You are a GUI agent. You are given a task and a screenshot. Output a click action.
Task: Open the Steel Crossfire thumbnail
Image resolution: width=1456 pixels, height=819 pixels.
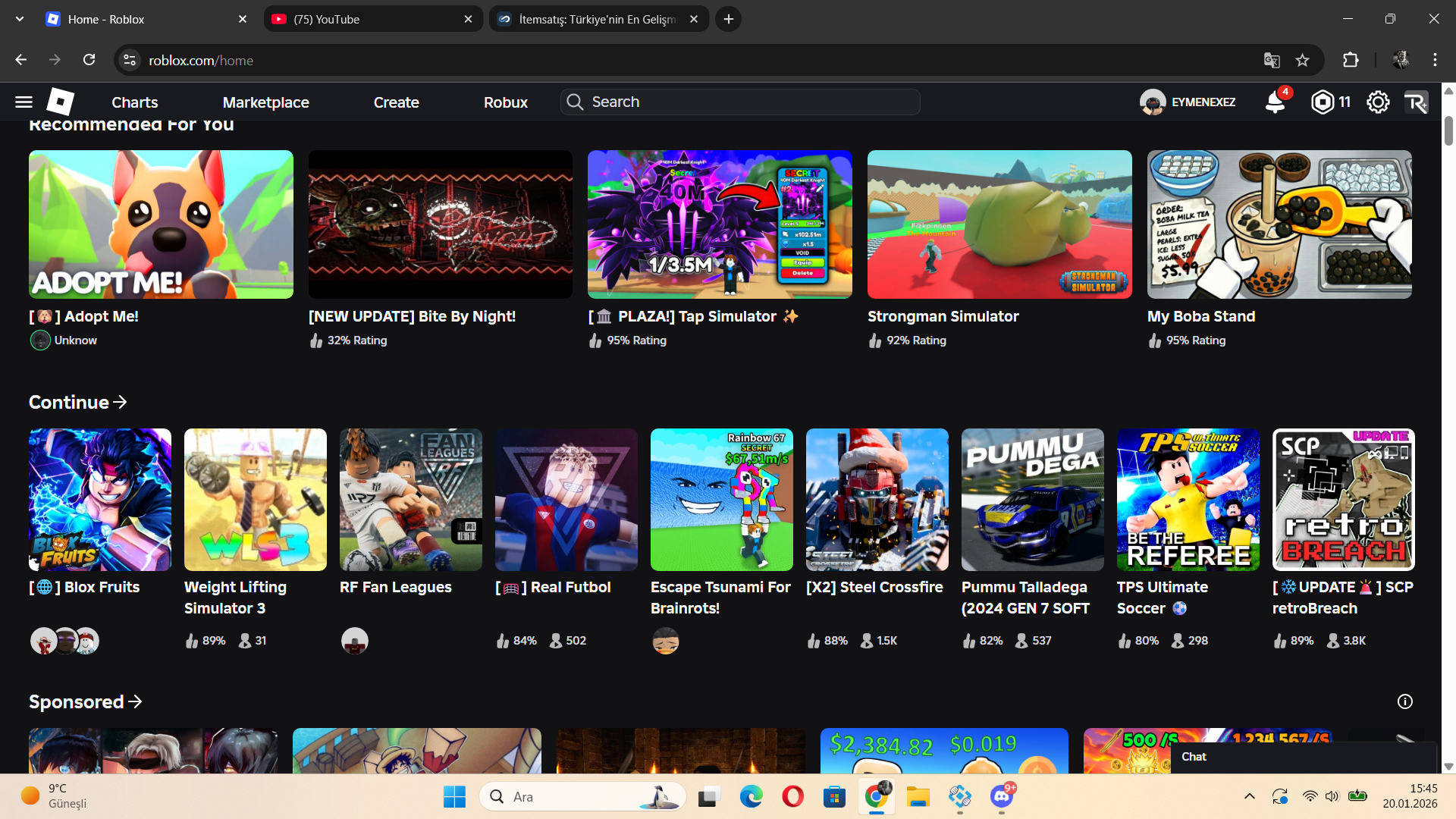(x=877, y=500)
